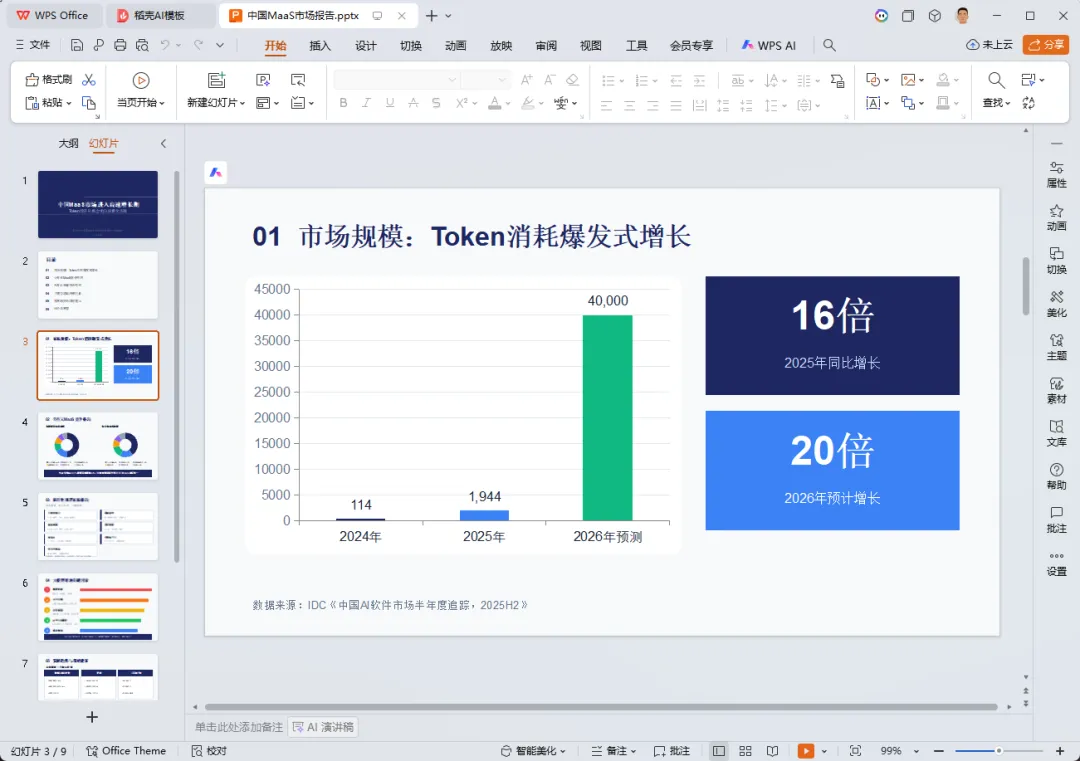This screenshot has height=761, width=1080.
Task: Increase font size A+ icon
Action: (x=526, y=80)
